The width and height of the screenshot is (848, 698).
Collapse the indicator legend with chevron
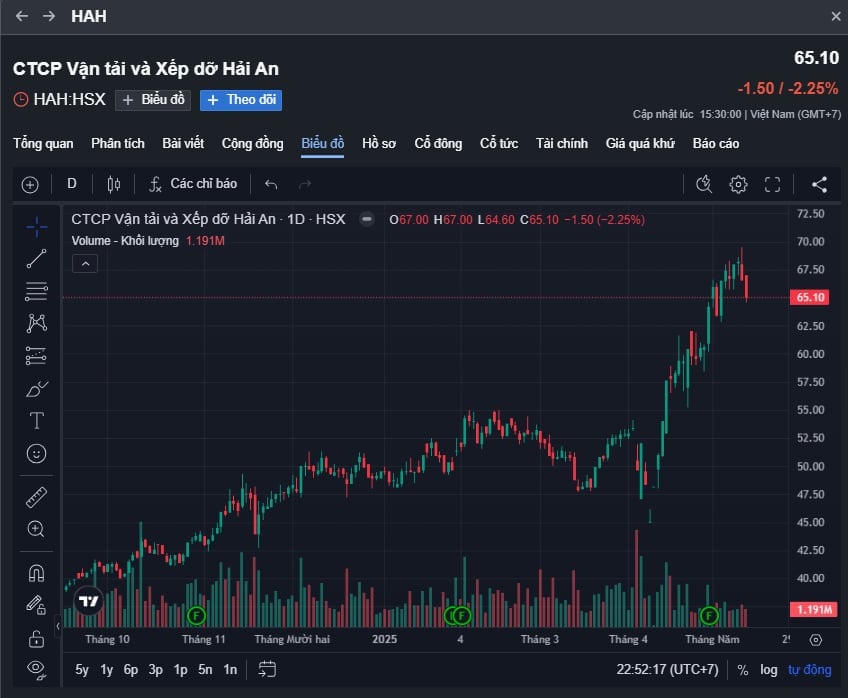[x=84, y=264]
